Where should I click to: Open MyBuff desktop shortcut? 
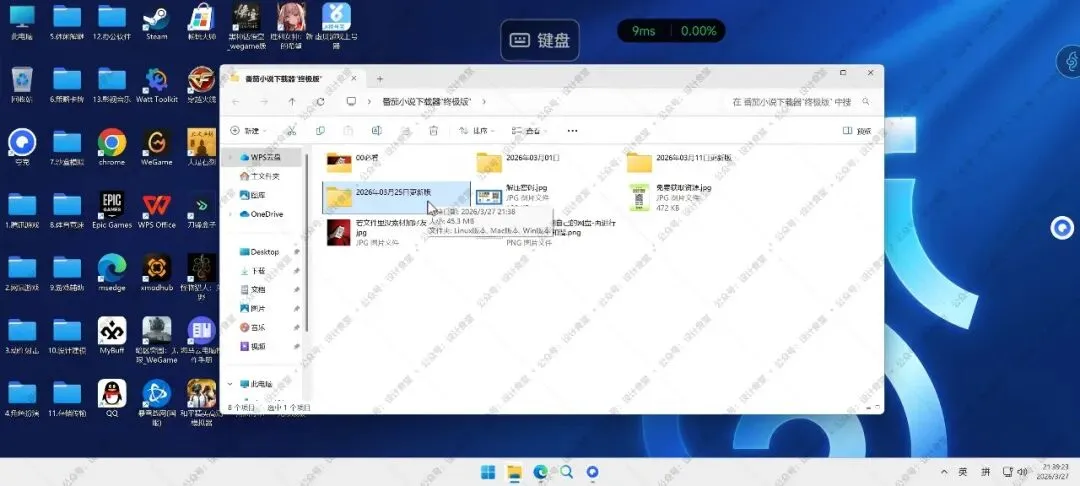[112, 335]
